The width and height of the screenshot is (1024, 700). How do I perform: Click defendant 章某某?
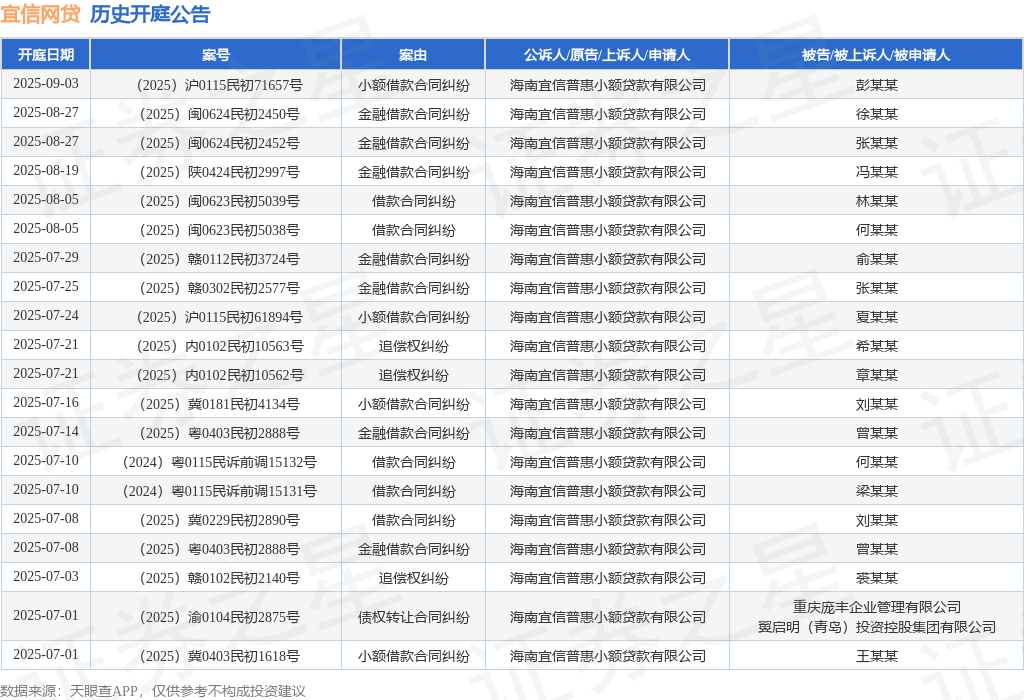click(876, 375)
